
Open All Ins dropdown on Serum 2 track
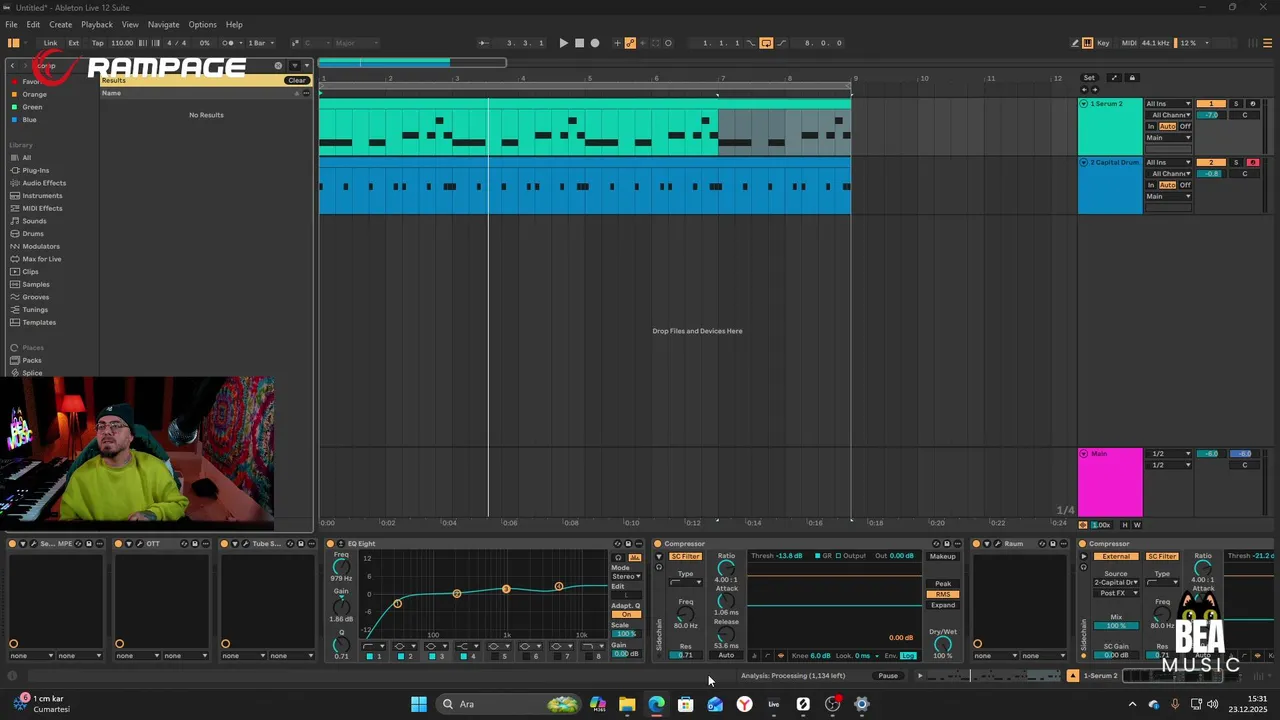[x=1168, y=104]
